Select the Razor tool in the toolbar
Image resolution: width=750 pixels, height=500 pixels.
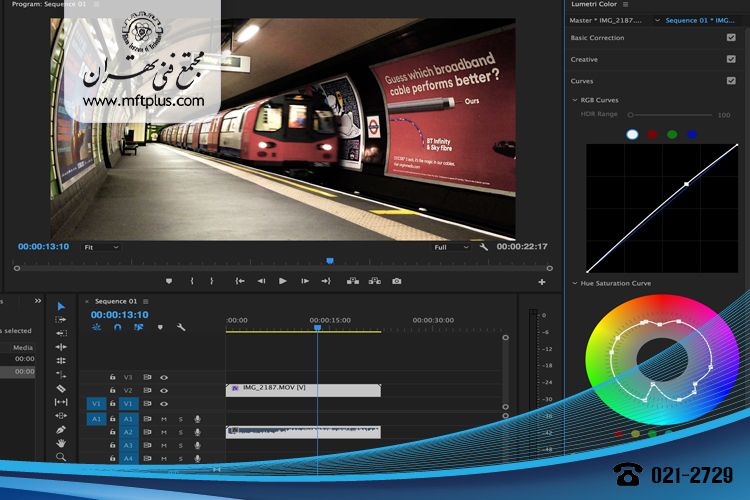coord(61,388)
